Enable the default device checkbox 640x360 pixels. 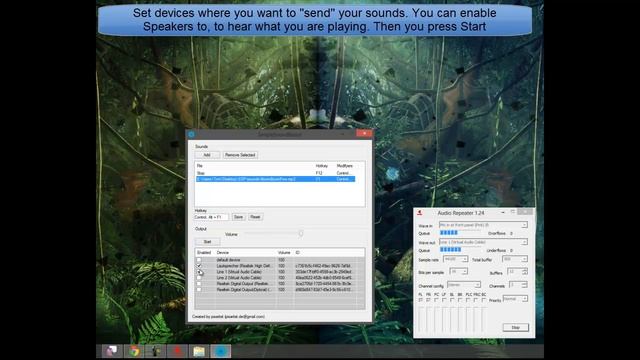coord(199,260)
